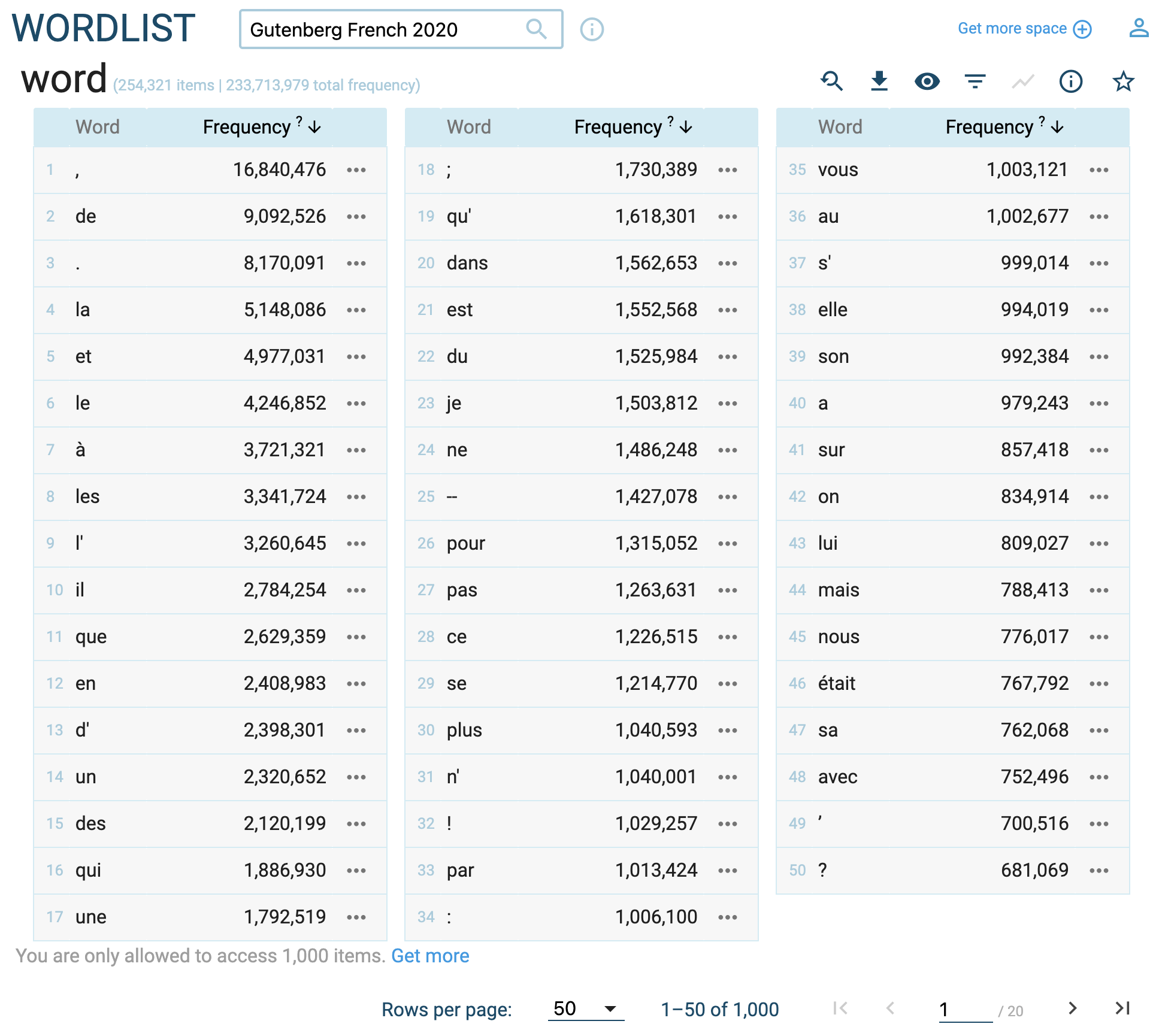Open the filter lines icon
1162x1036 pixels.
coord(975,81)
